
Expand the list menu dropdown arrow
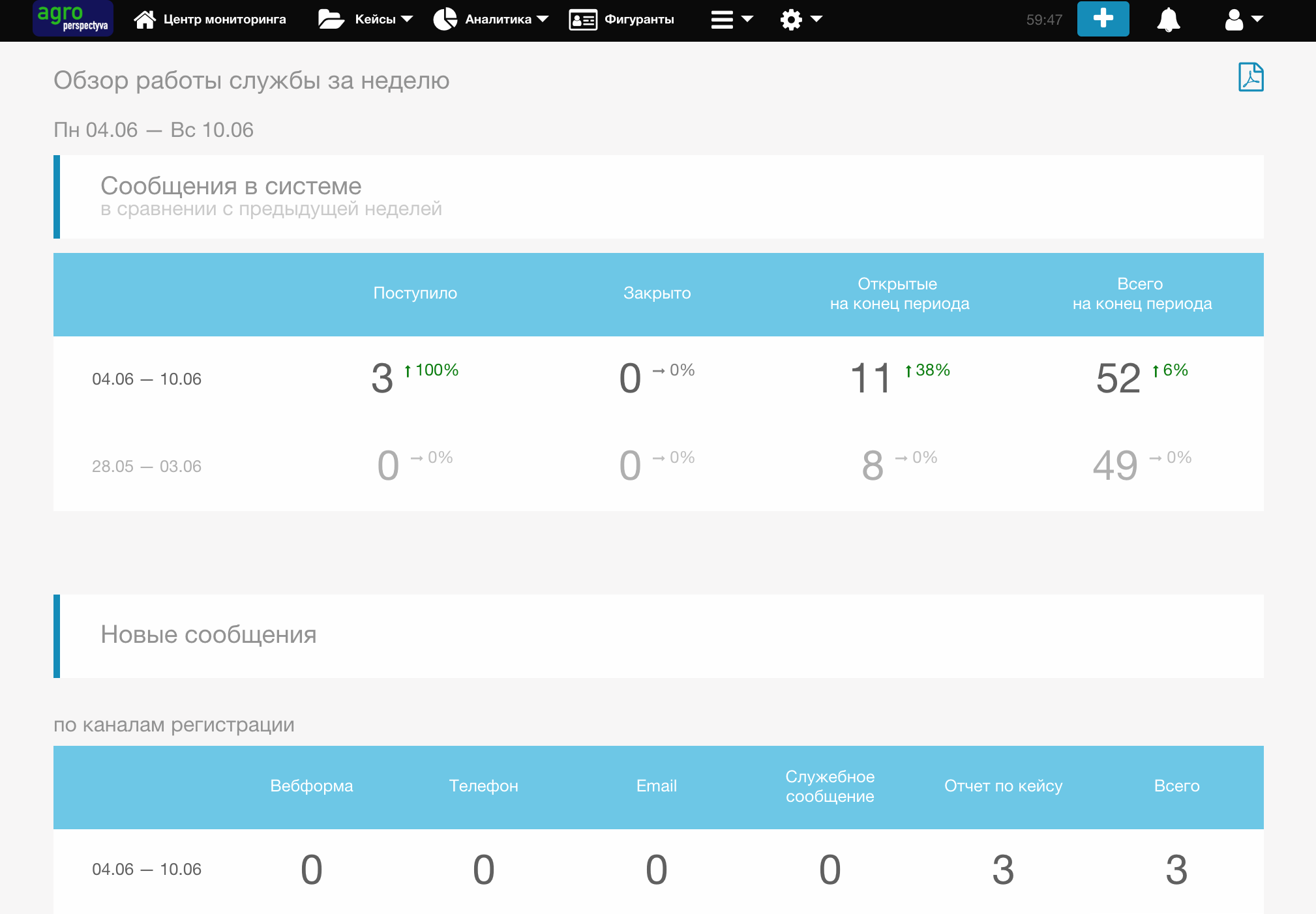click(747, 20)
